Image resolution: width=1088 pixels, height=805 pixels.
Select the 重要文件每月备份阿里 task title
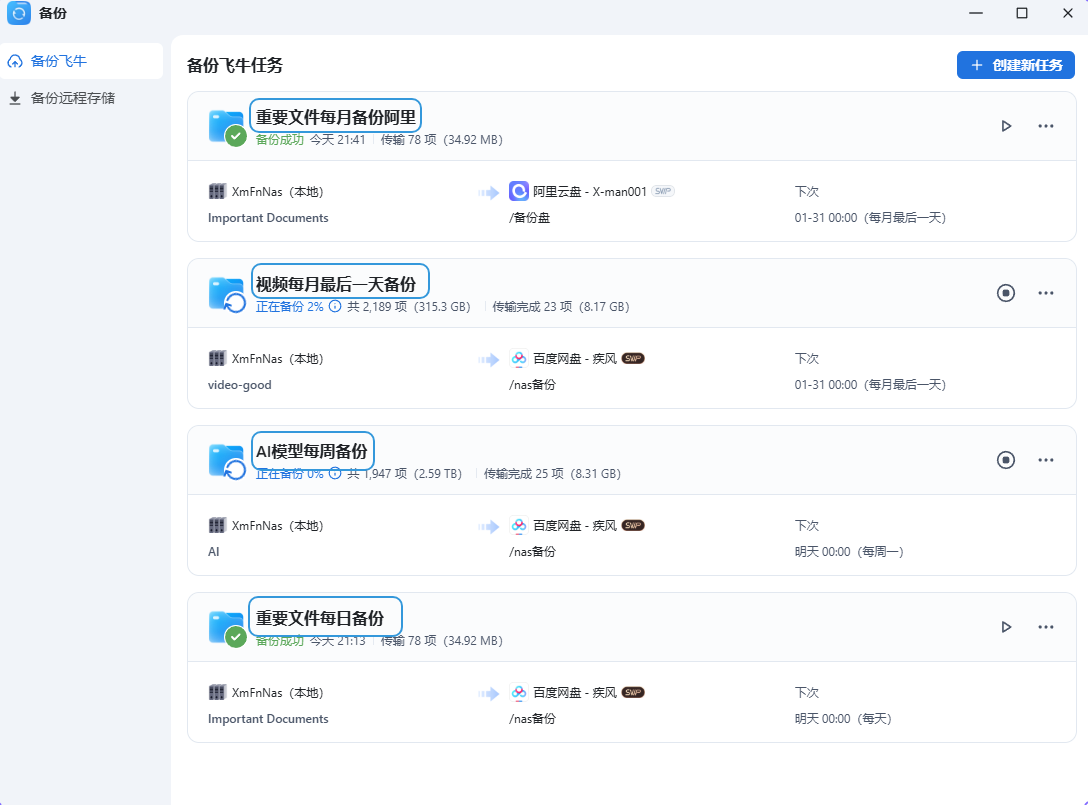[x=336, y=117]
